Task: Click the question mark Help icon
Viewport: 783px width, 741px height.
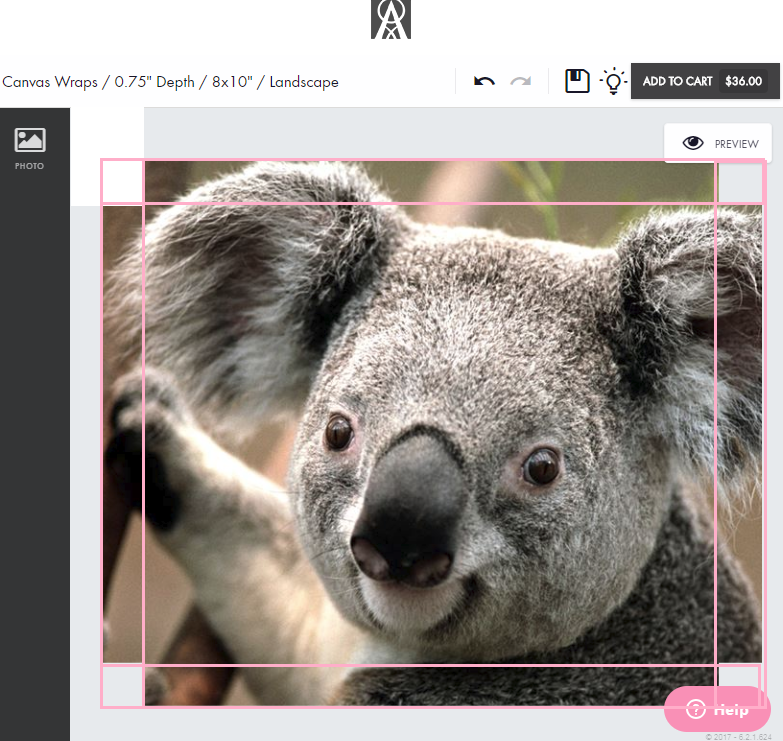Action: click(x=696, y=710)
